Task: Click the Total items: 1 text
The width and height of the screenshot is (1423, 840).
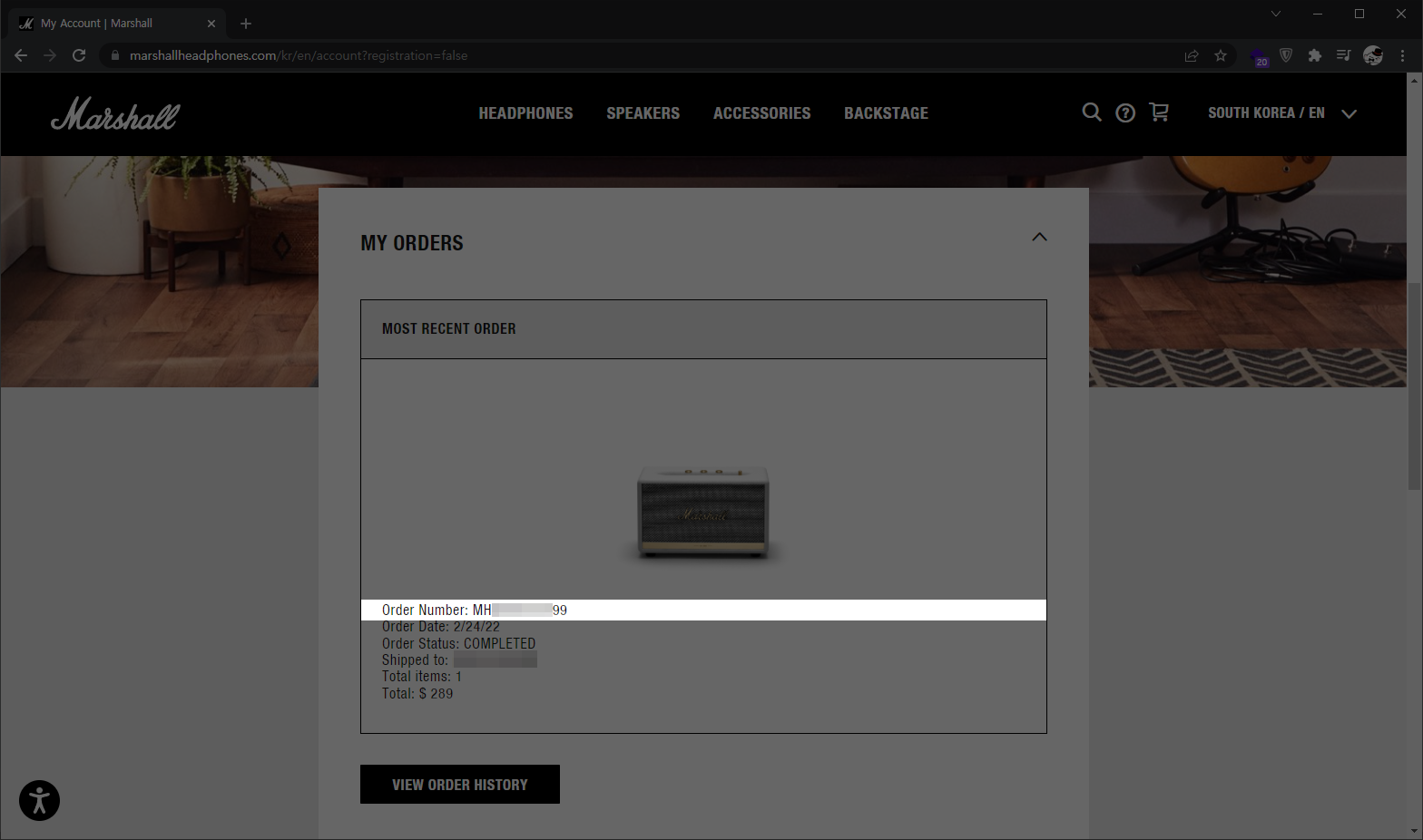Action: coord(422,677)
